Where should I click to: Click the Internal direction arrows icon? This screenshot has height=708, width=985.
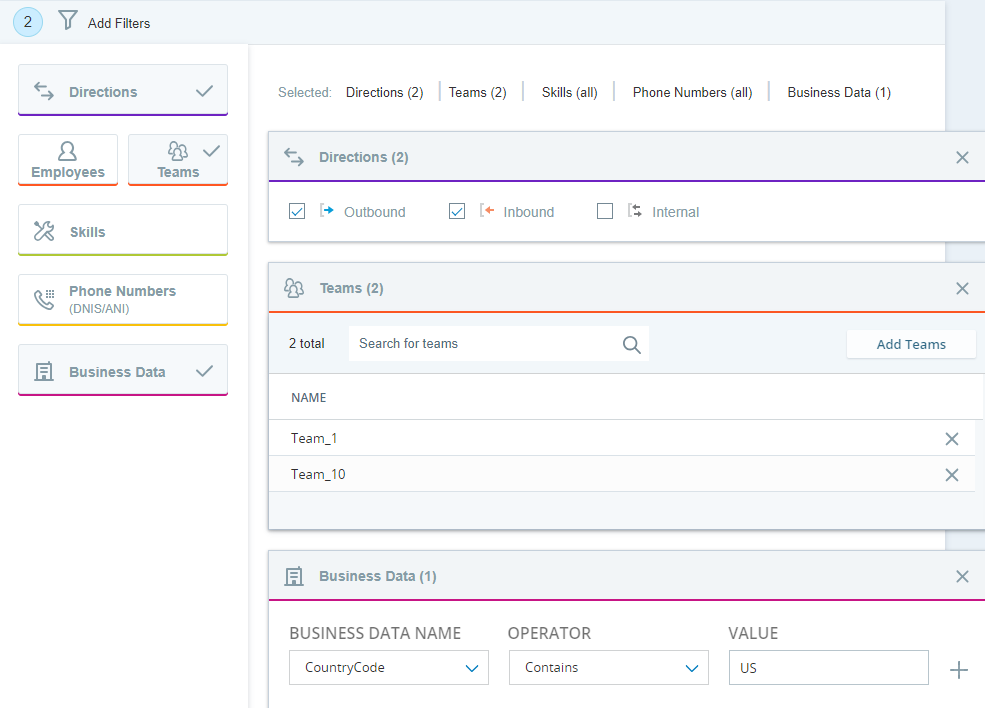click(x=634, y=210)
